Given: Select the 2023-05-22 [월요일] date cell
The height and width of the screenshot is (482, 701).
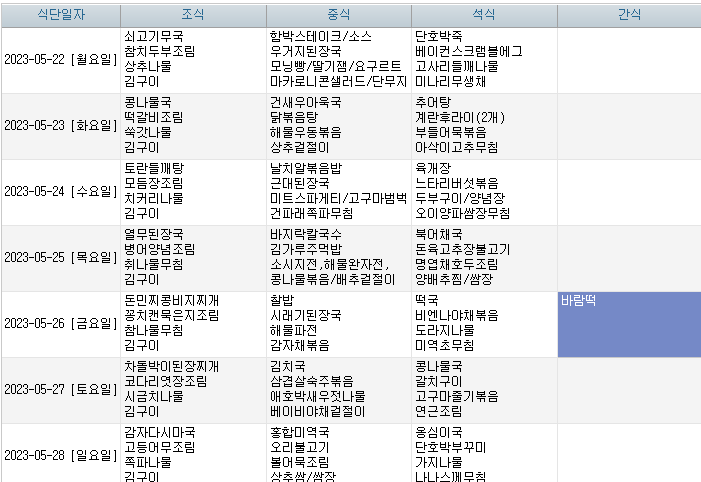Looking at the screenshot, I should 60,60.
